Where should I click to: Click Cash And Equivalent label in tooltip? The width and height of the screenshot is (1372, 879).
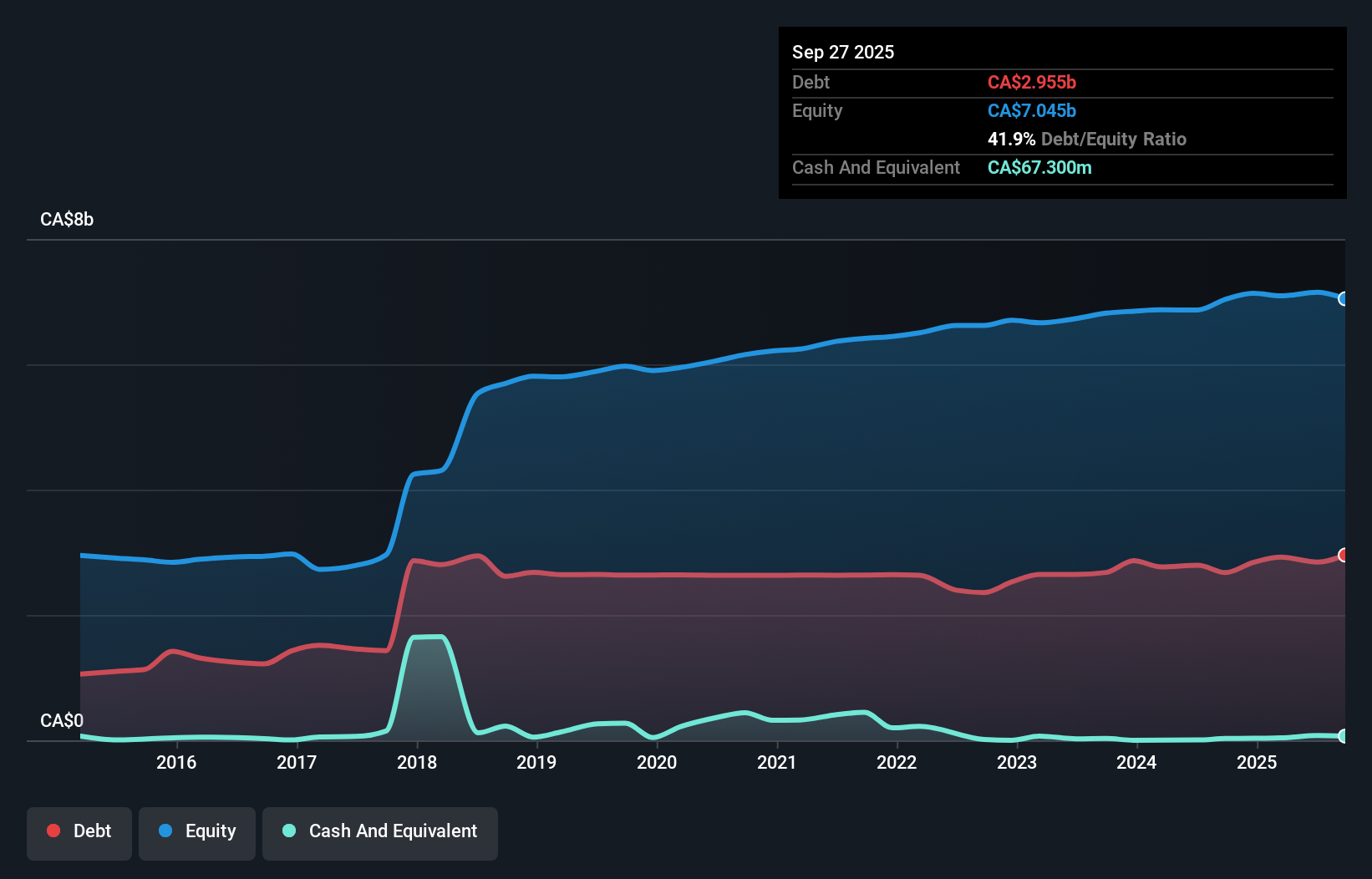876,167
